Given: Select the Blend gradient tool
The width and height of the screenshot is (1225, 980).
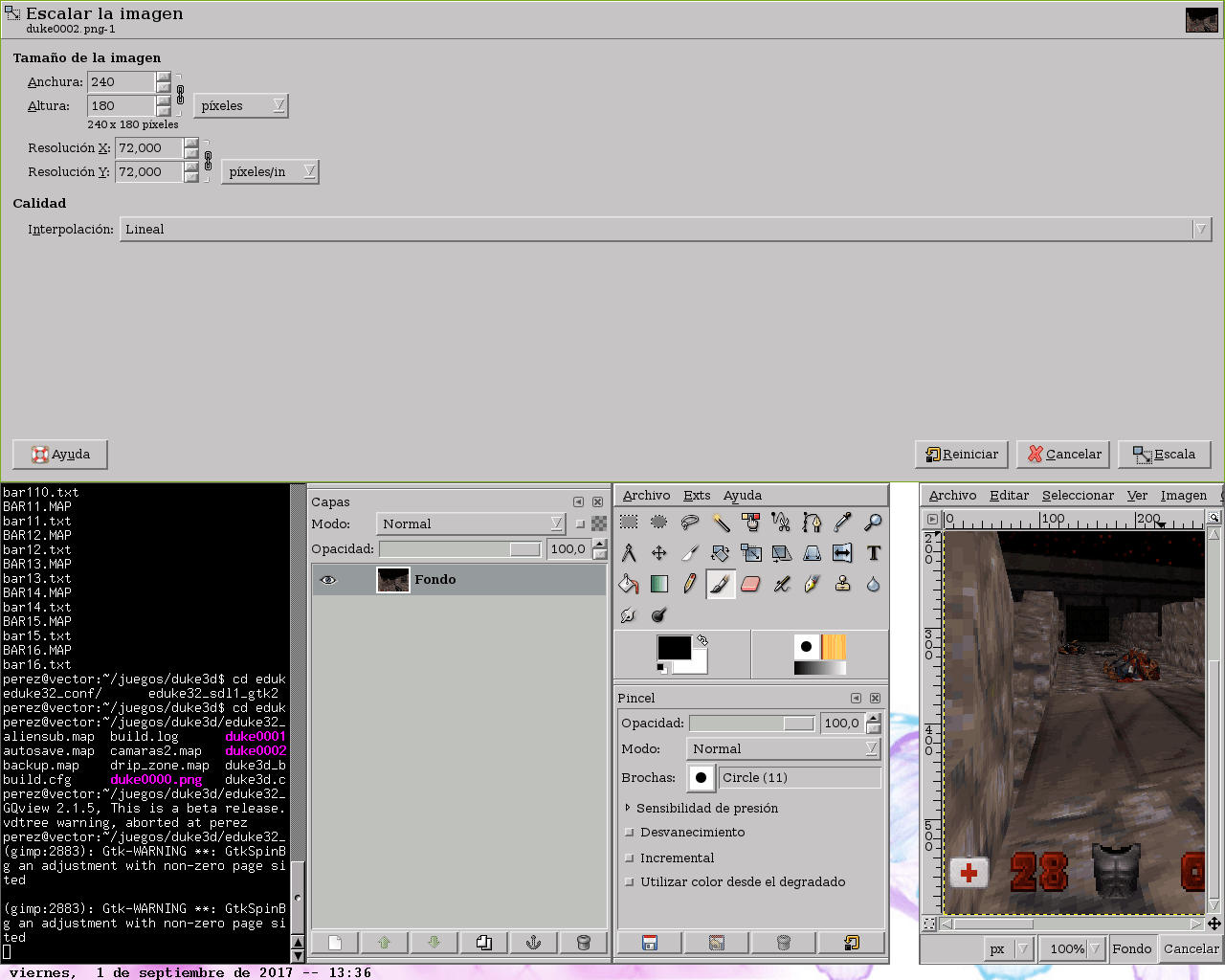Looking at the screenshot, I should point(659,584).
